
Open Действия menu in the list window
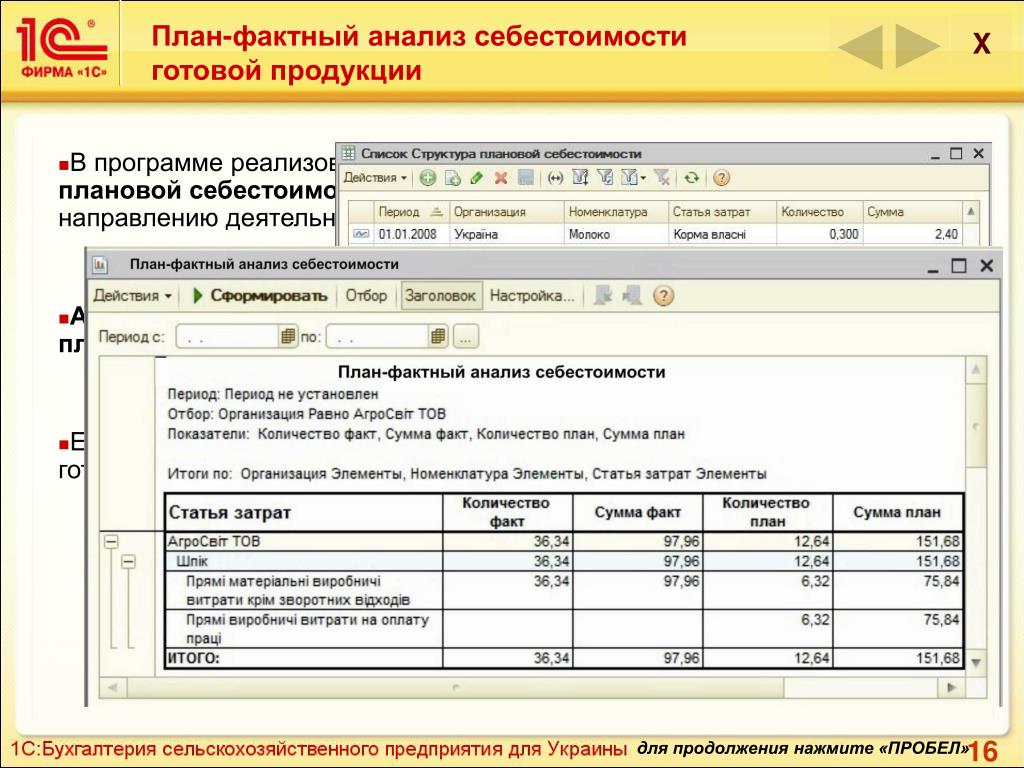(x=375, y=178)
